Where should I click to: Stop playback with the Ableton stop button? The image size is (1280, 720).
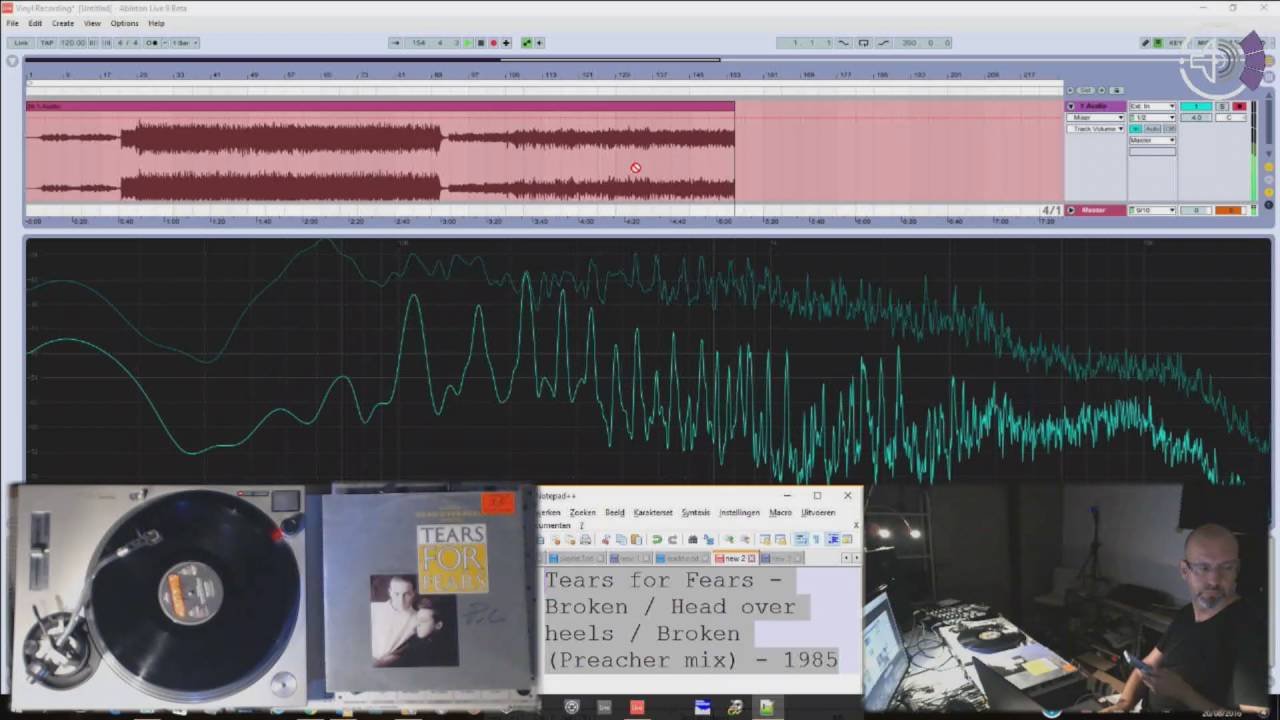481,43
